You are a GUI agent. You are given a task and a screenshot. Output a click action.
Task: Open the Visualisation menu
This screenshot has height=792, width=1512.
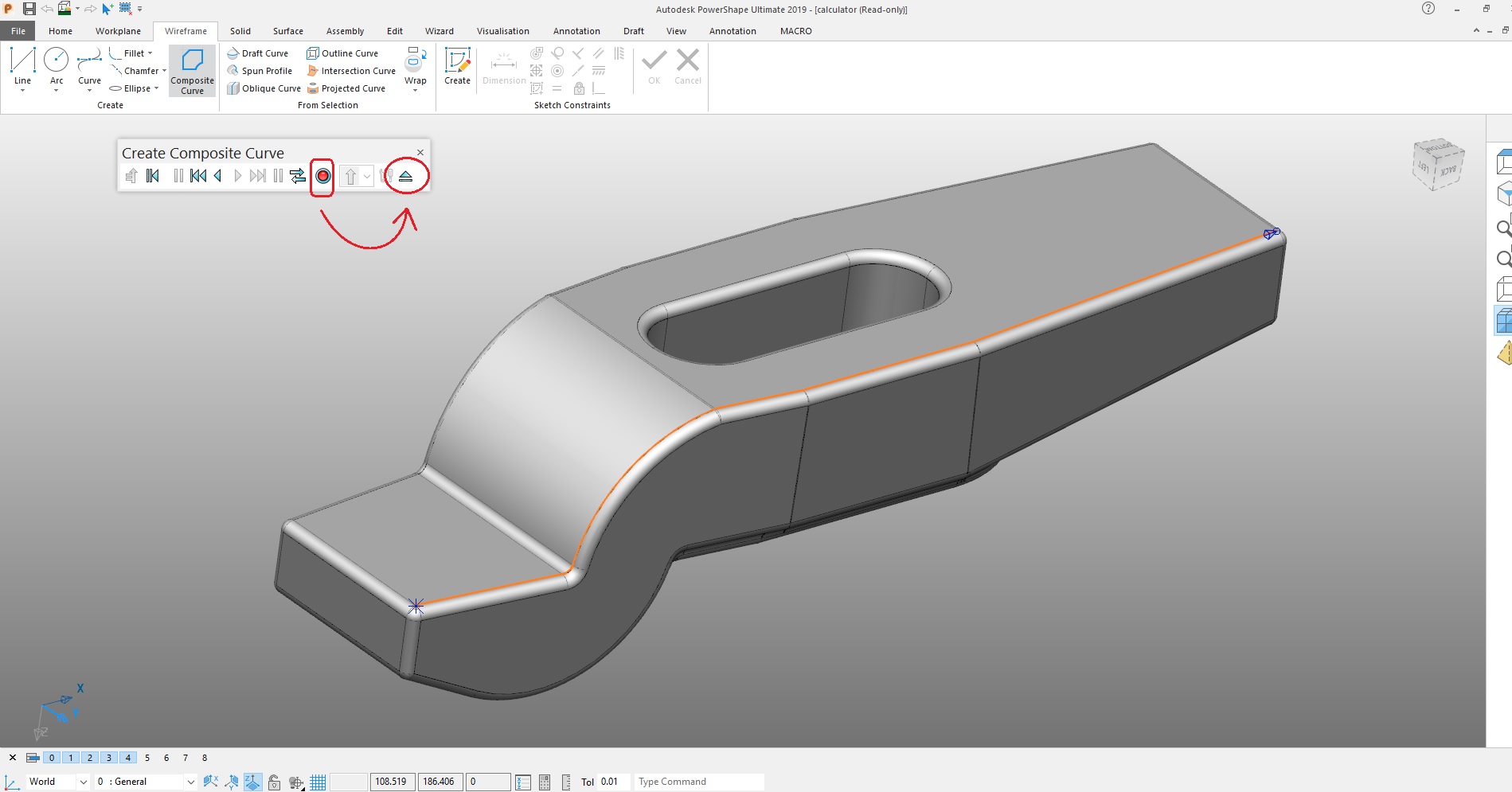[502, 31]
